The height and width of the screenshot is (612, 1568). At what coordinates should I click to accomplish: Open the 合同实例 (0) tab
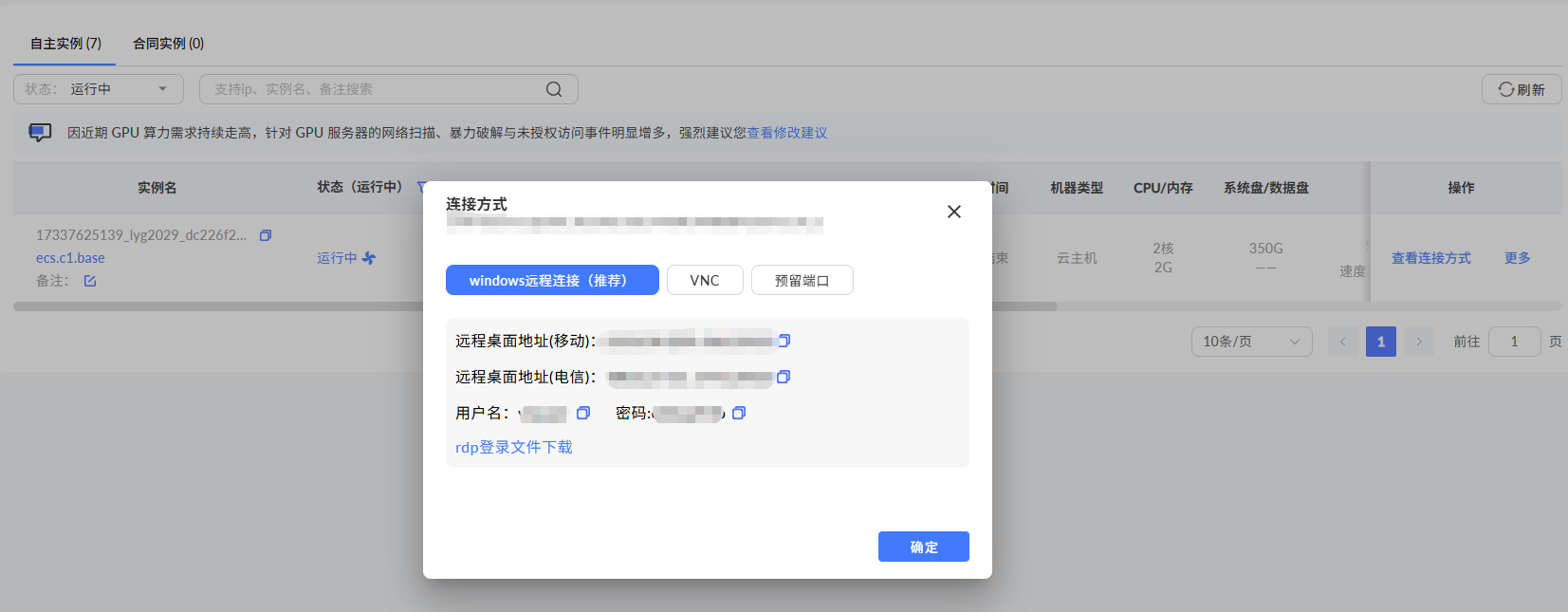(168, 44)
